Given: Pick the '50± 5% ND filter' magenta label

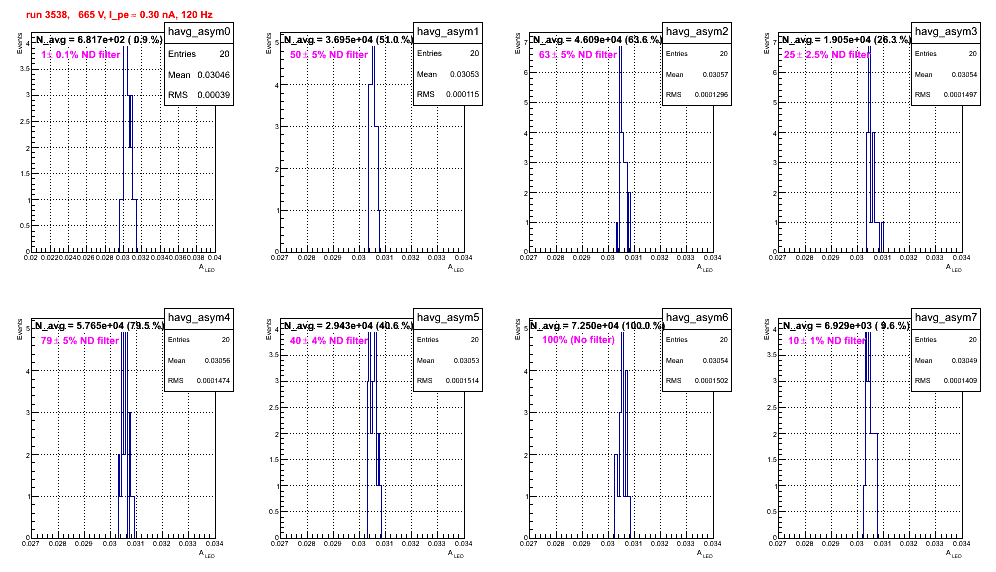Looking at the screenshot, I should pos(329,55).
